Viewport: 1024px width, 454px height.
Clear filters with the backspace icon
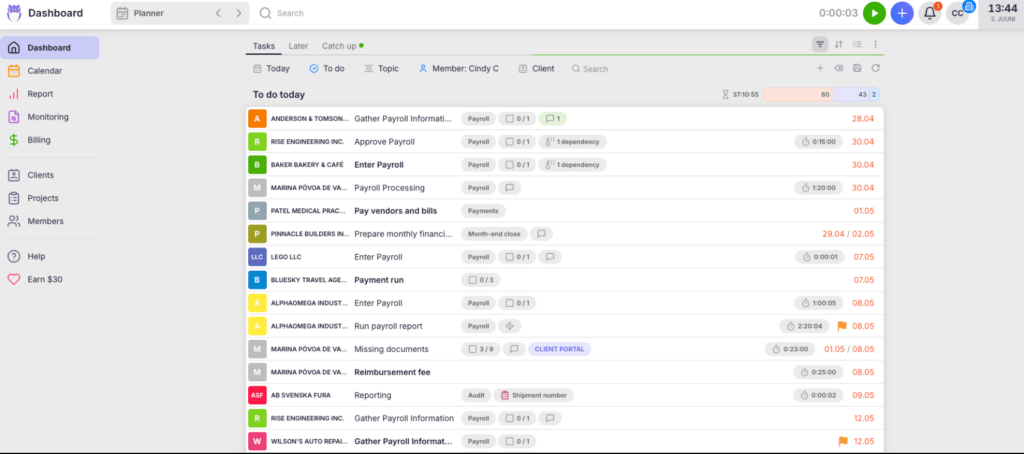838,68
